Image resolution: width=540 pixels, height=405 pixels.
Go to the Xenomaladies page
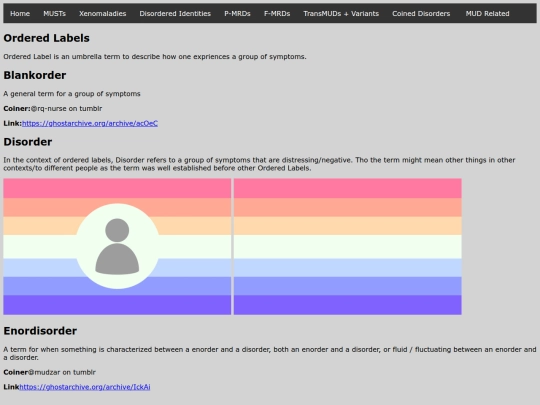[103, 13]
